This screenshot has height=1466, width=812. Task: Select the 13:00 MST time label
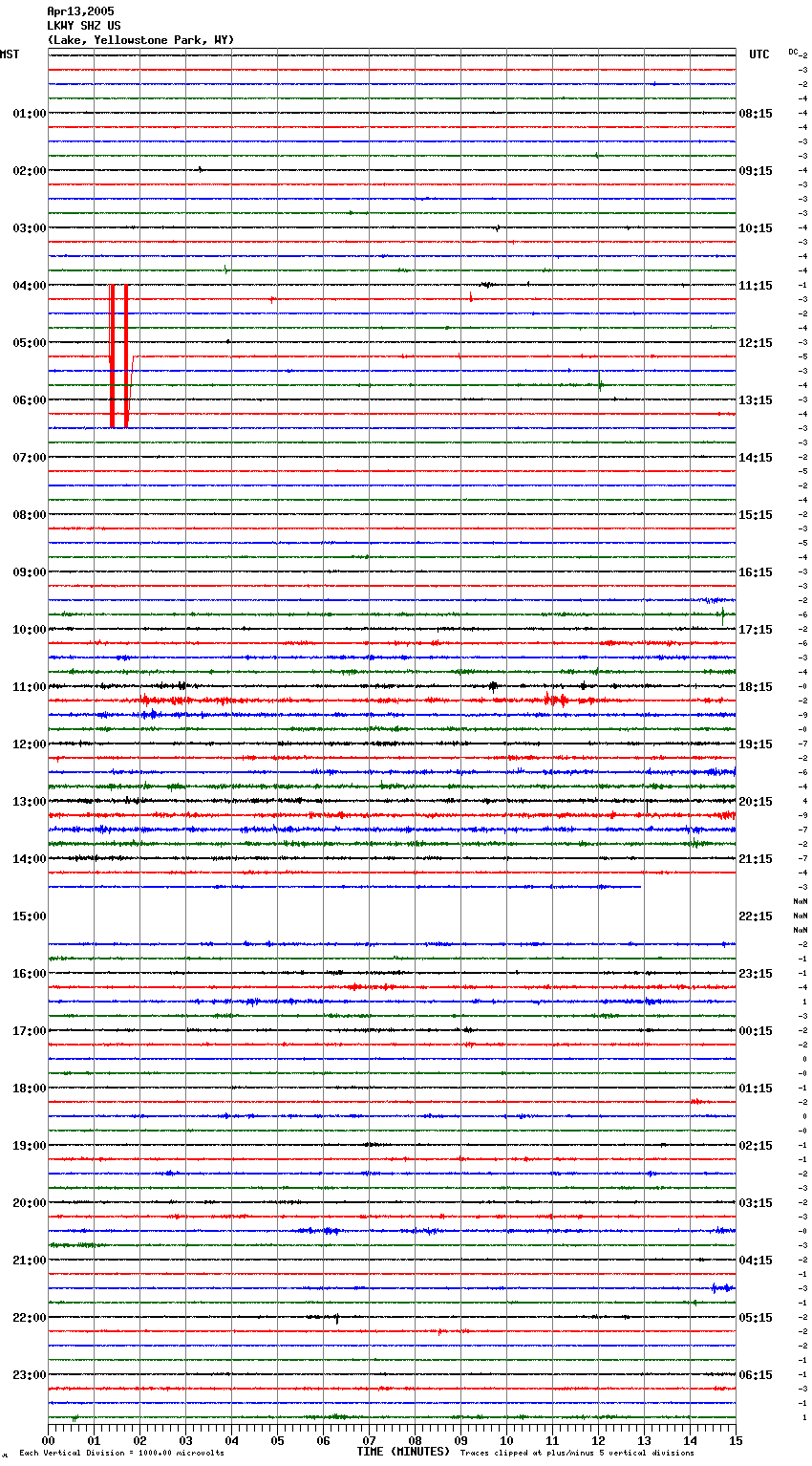click(x=30, y=802)
